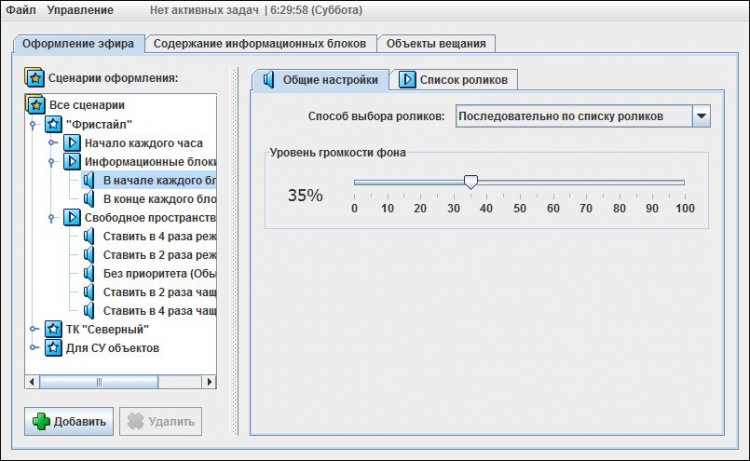The image size is (750, 461).
Task: Click the 6:29:58 (Суббота) clock text
Action: [316, 10]
